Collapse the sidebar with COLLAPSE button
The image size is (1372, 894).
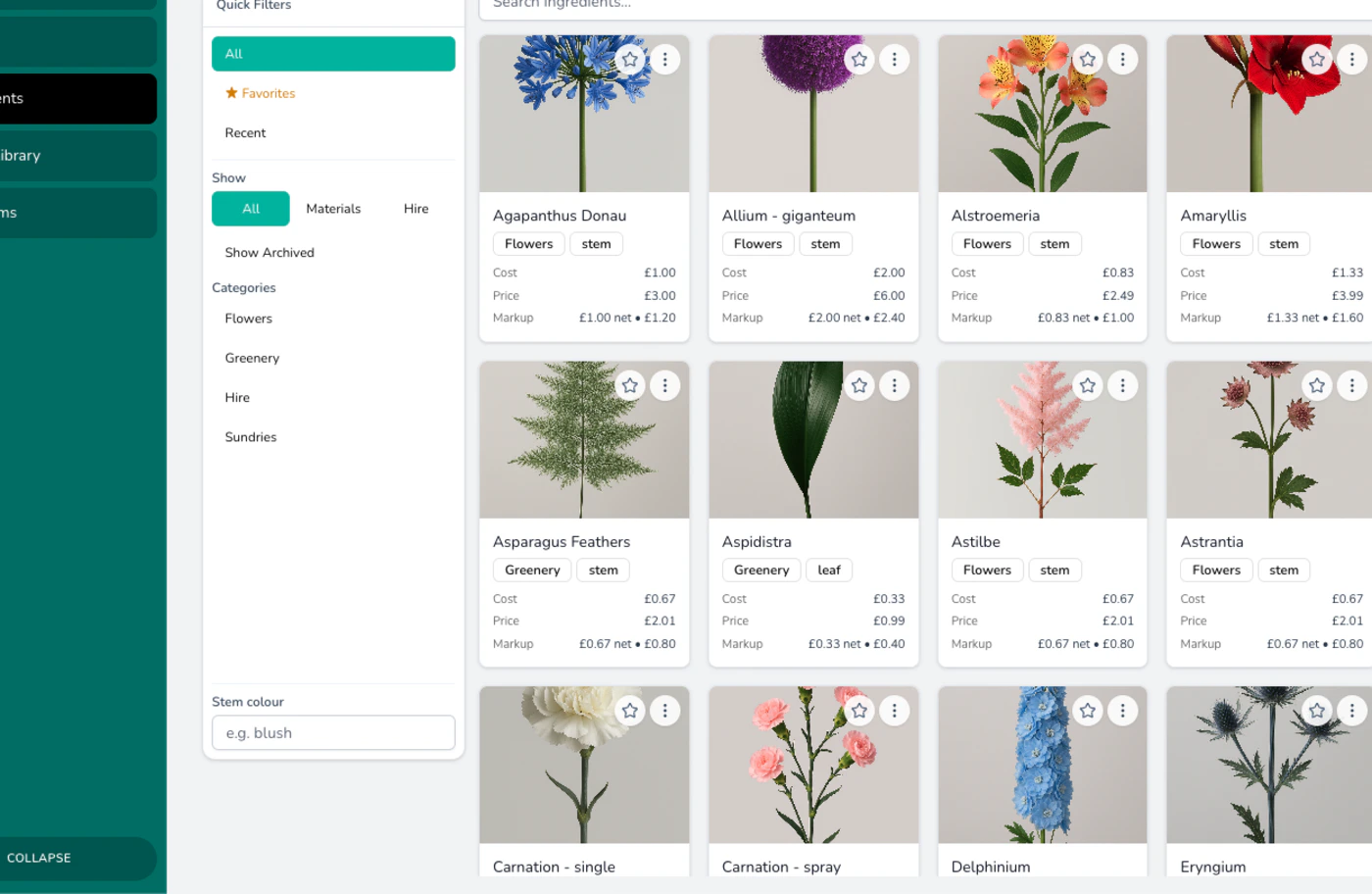click(x=76, y=859)
